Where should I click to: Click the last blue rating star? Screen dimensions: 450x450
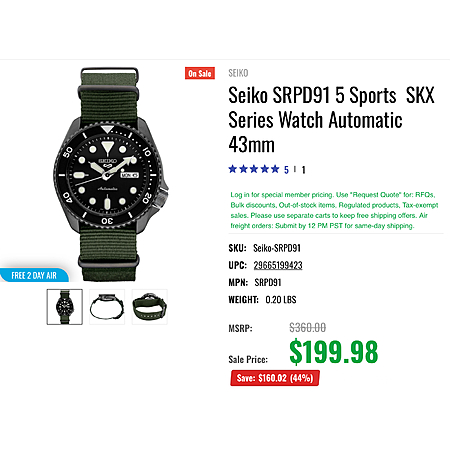click(275, 169)
